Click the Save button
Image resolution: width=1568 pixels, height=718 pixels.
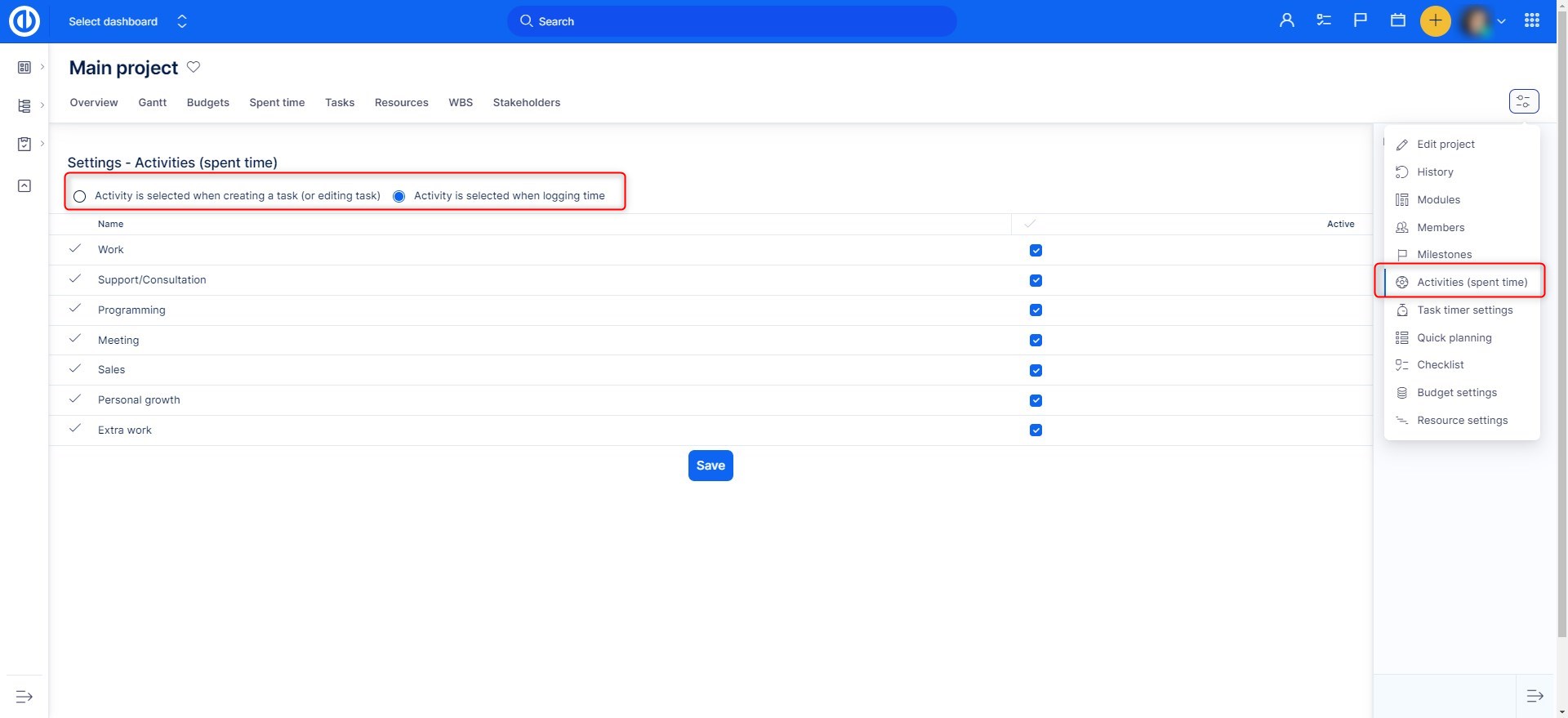pos(710,466)
